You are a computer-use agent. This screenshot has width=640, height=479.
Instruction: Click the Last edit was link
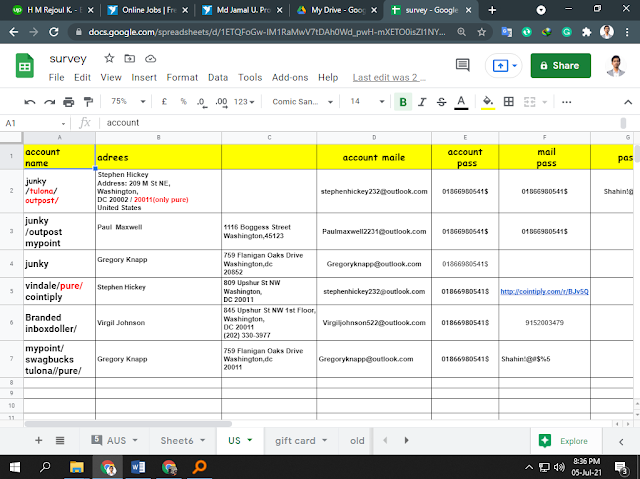pos(389,78)
